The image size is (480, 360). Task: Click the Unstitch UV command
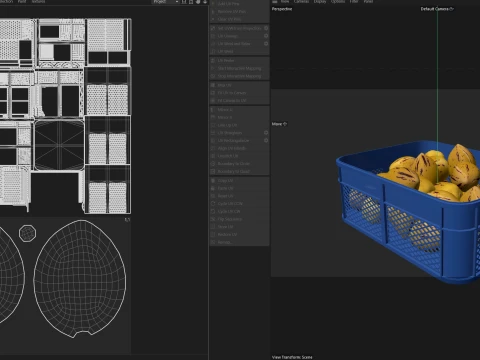click(239, 156)
